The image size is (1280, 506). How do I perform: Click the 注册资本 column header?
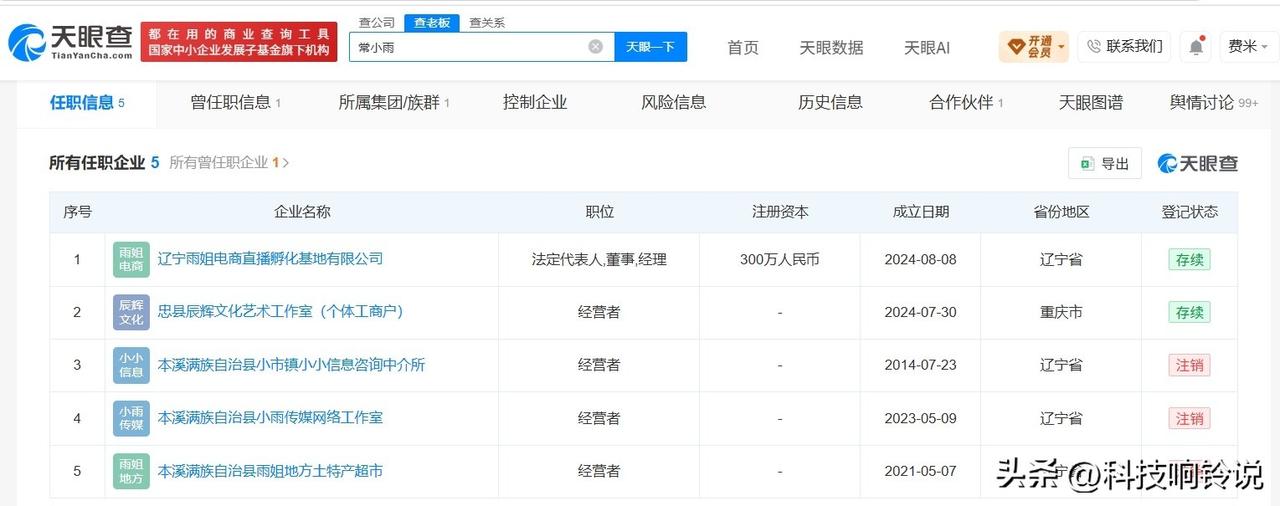pos(780,212)
